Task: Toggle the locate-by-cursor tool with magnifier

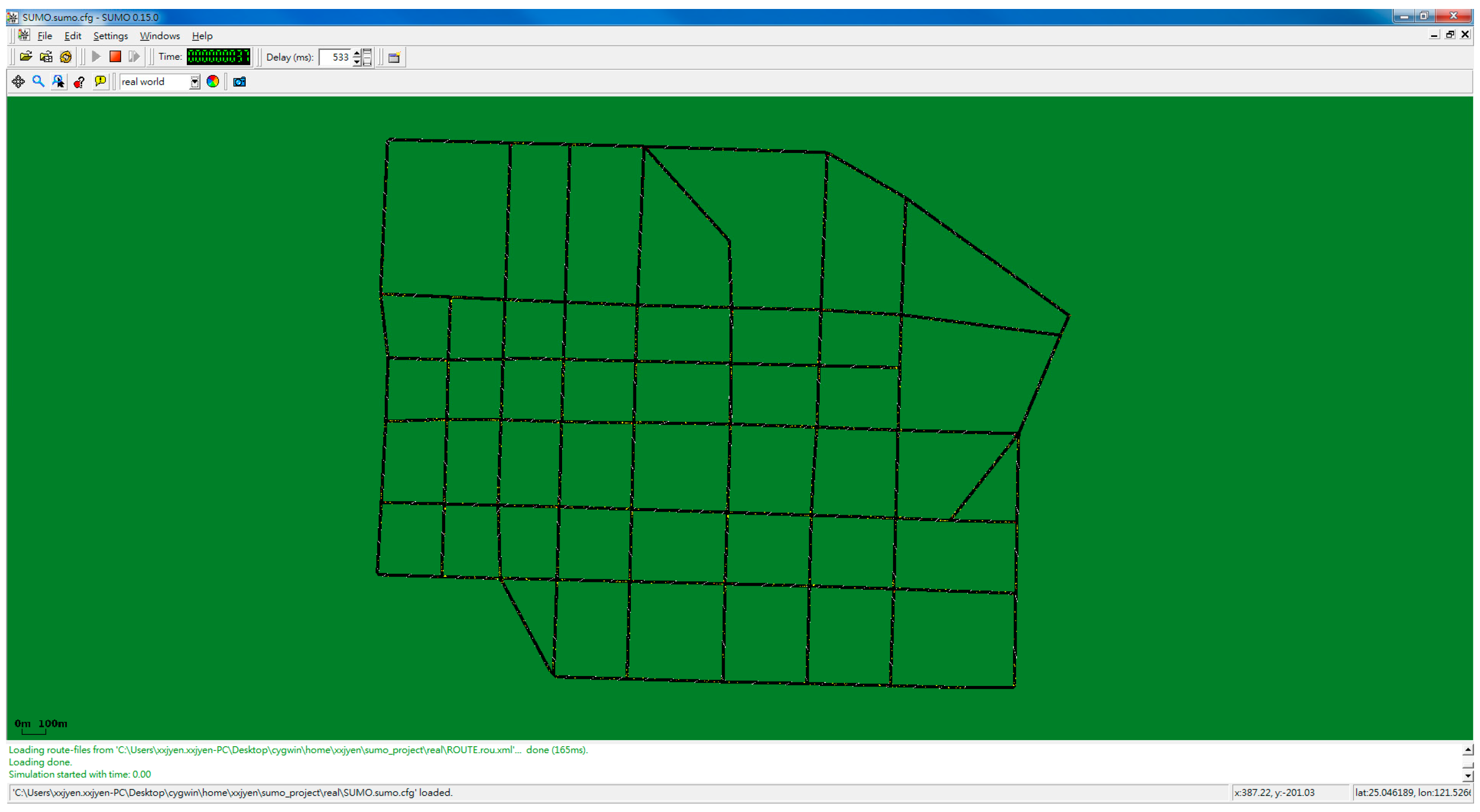Action: (x=59, y=82)
